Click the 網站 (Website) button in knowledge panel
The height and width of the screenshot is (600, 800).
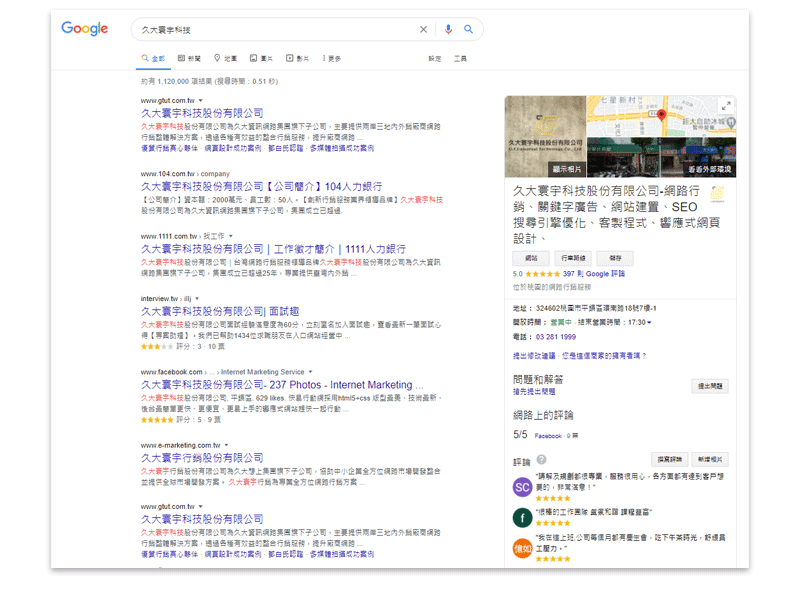click(x=531, y=258)
